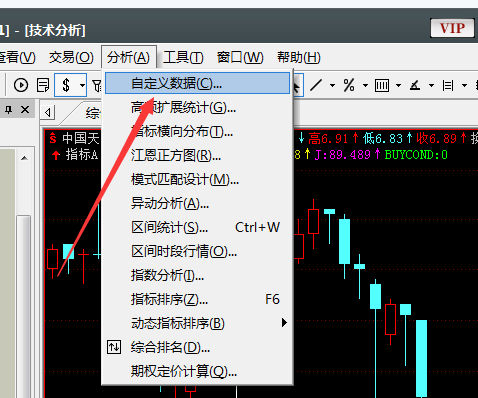
Task: Select the percent line drawing tool
Action: (349, 85)
